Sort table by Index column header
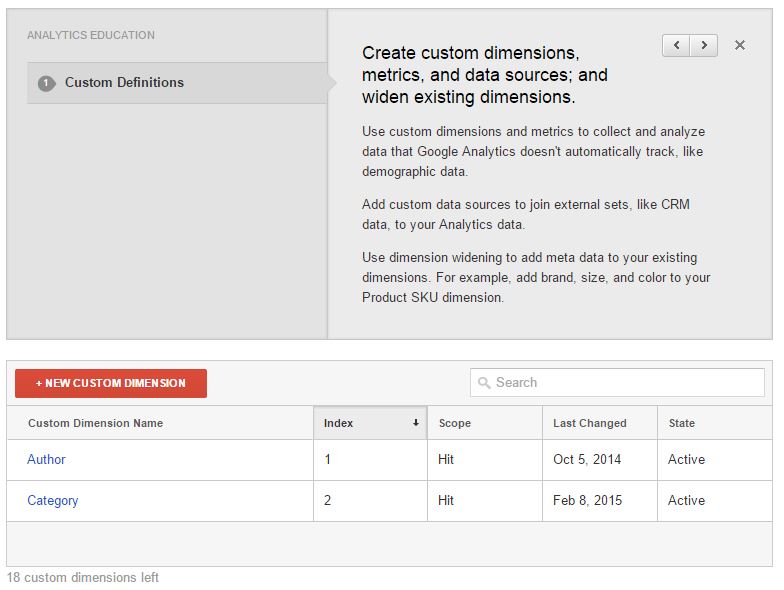The width and height of the screenshot is (784, 590). pos(339,423)
